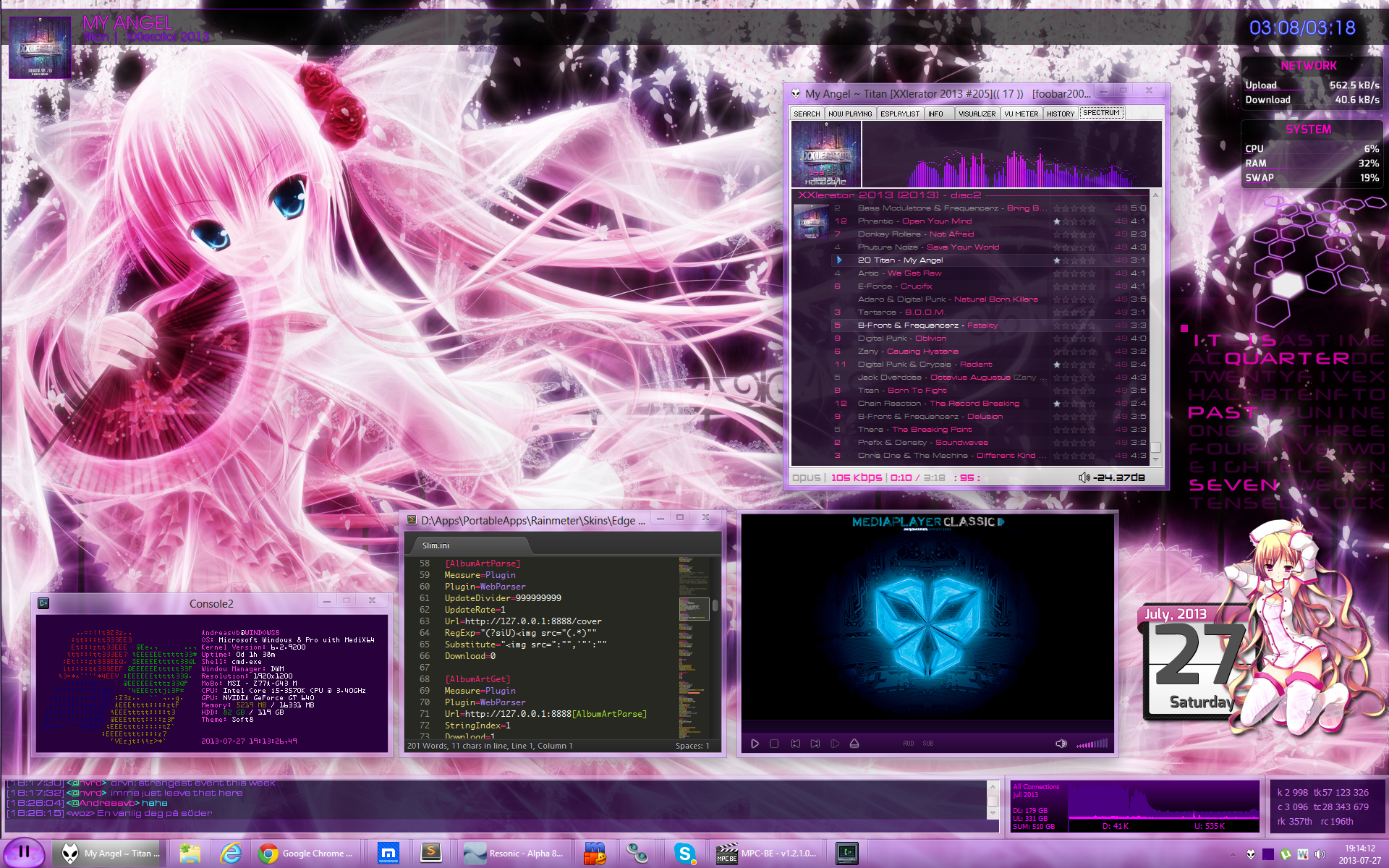Screen dimensions: 1389x868
Task: Open foobar2000 My Angel taskbar button
Action: coord(108,854)
